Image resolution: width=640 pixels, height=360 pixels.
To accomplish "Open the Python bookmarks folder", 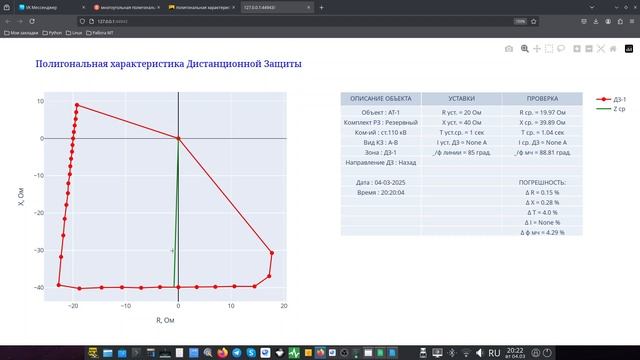I will (52, 33).
